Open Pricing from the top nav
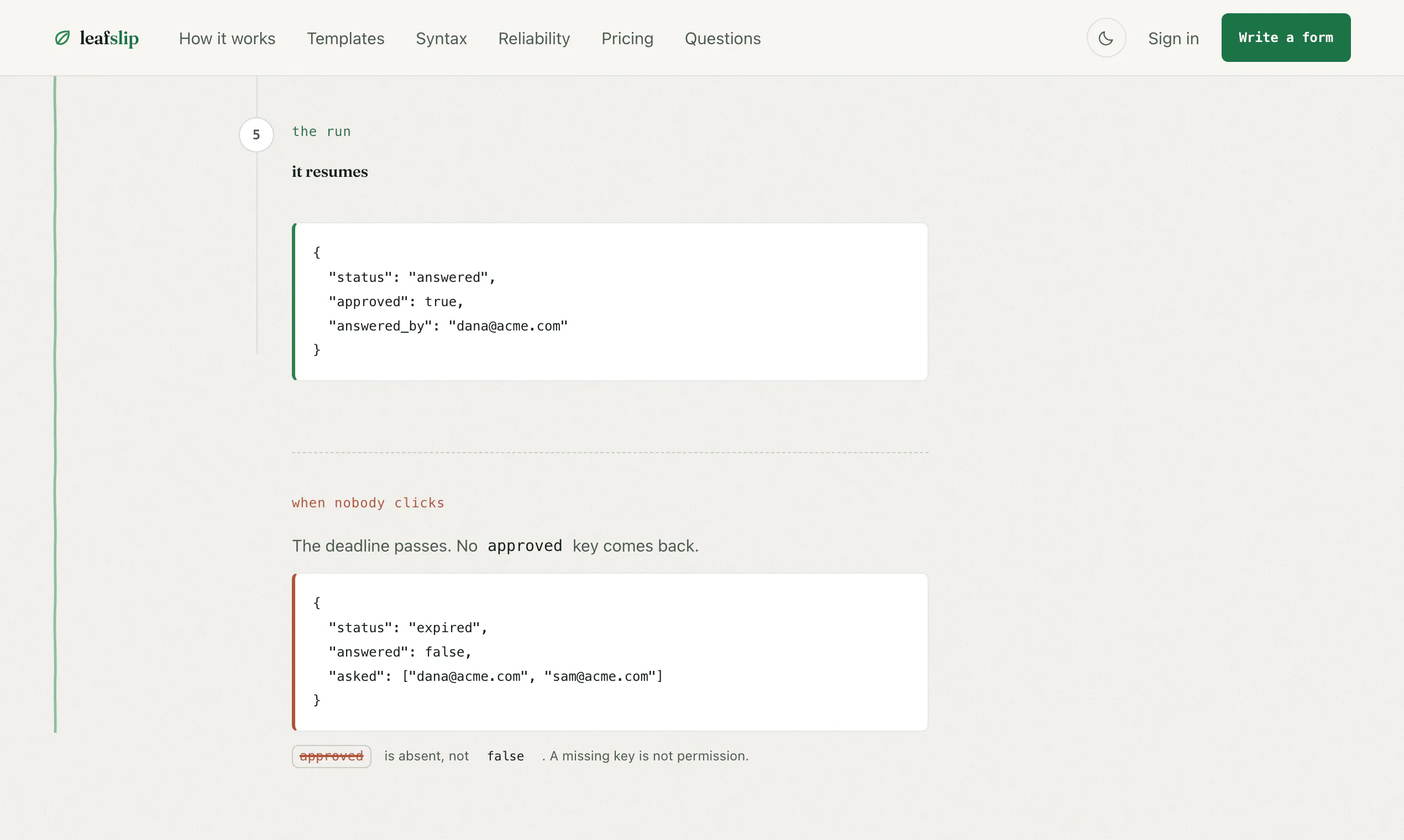This screenshot has height=840, width=1404. click(627, 39)
